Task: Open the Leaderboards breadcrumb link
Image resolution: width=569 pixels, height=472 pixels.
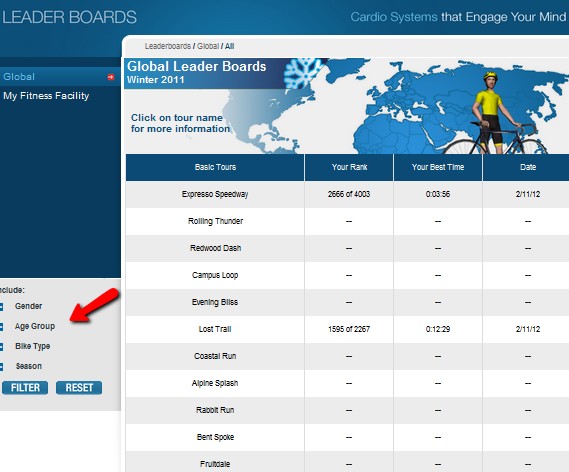Action: pyautogui.click(x=168, y=46)
